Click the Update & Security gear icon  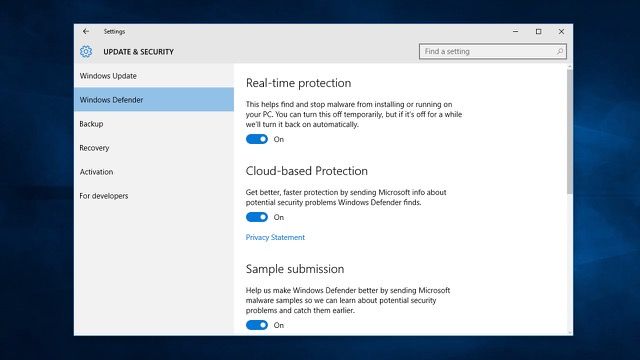pos(86,51)
